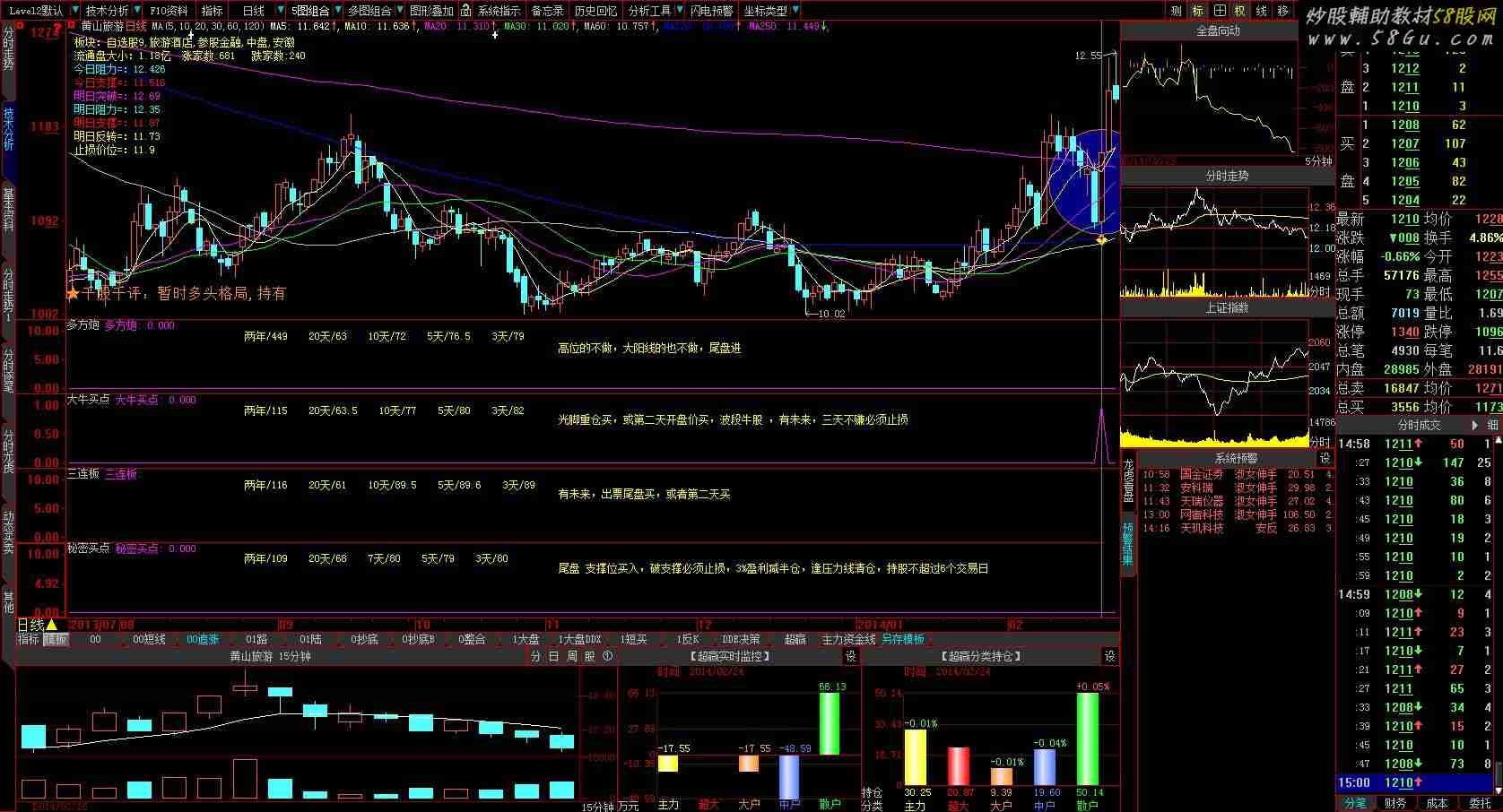Screen dimensions: 1503x812
Task: Expand the arrow next to 分时成交 header
Action: point(1474,425)
